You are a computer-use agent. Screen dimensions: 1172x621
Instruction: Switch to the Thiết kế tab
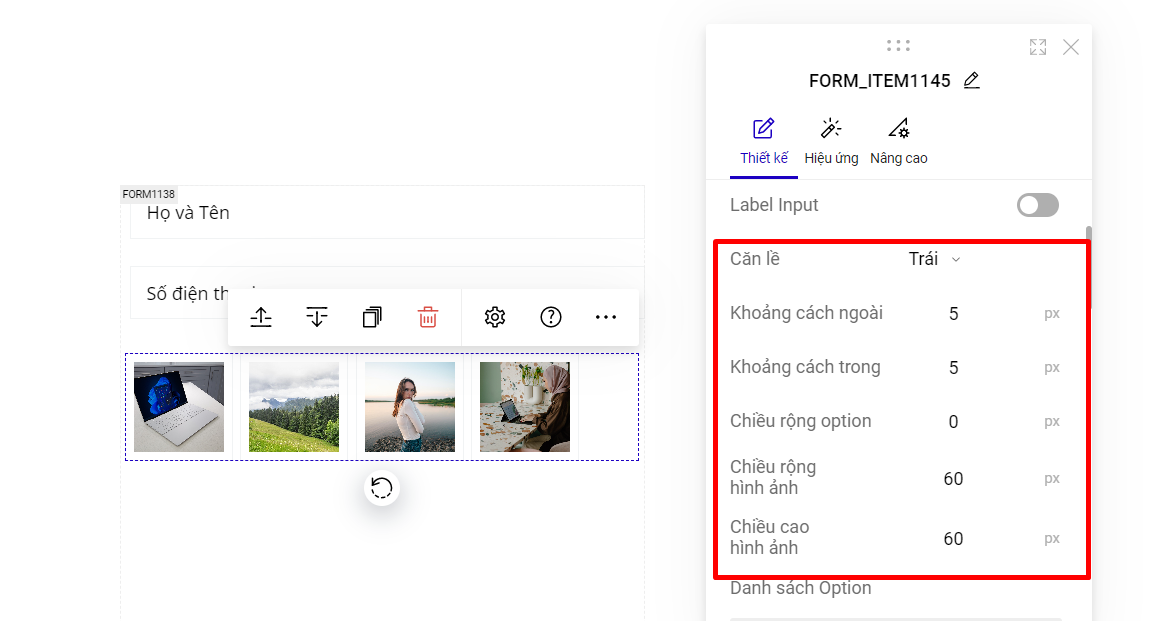764,142
